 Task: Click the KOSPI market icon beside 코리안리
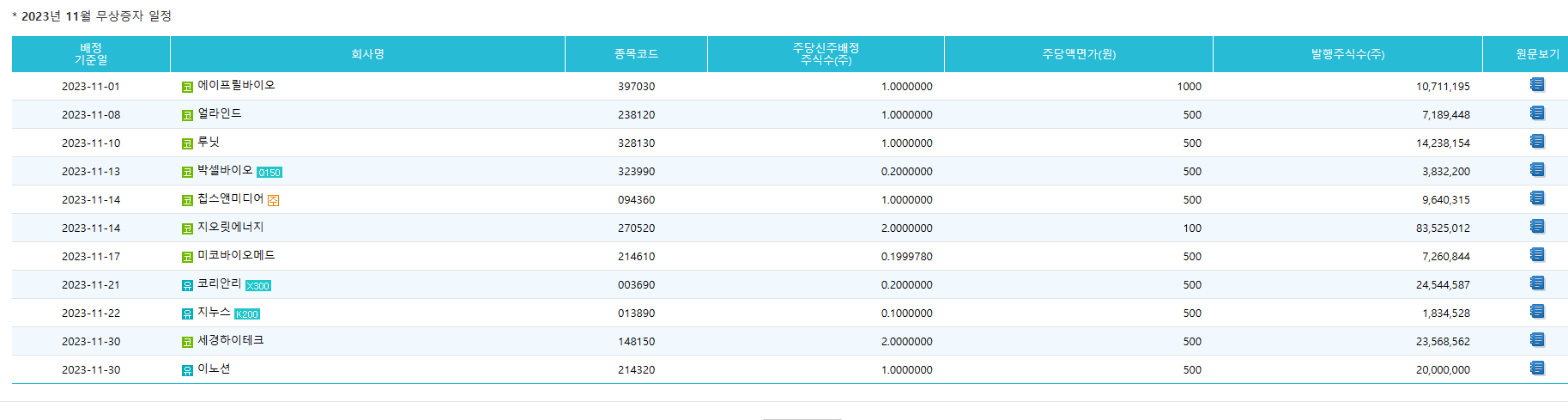(x=187, y=285)
